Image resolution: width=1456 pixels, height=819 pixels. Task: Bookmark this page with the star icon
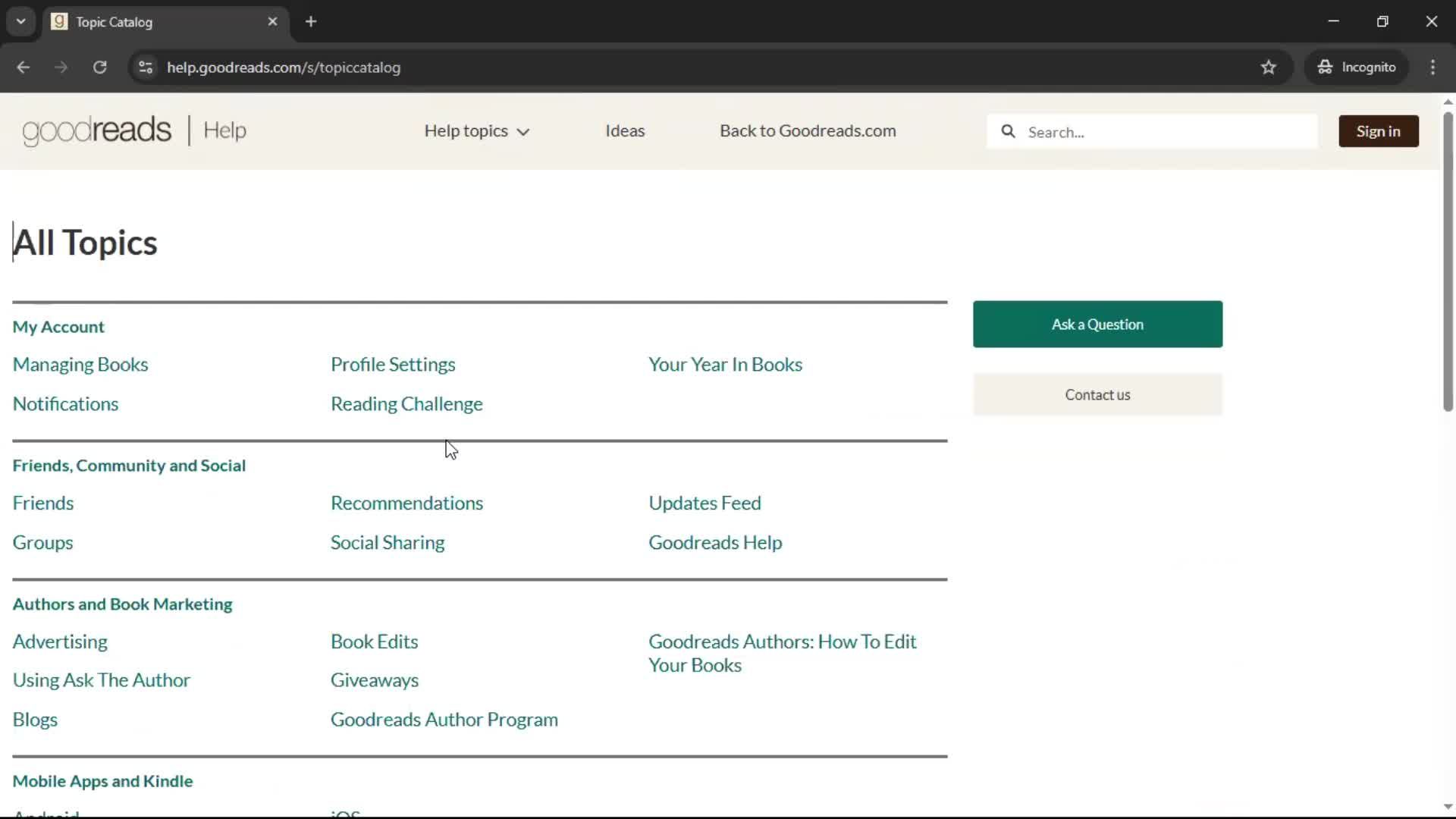1269,67
